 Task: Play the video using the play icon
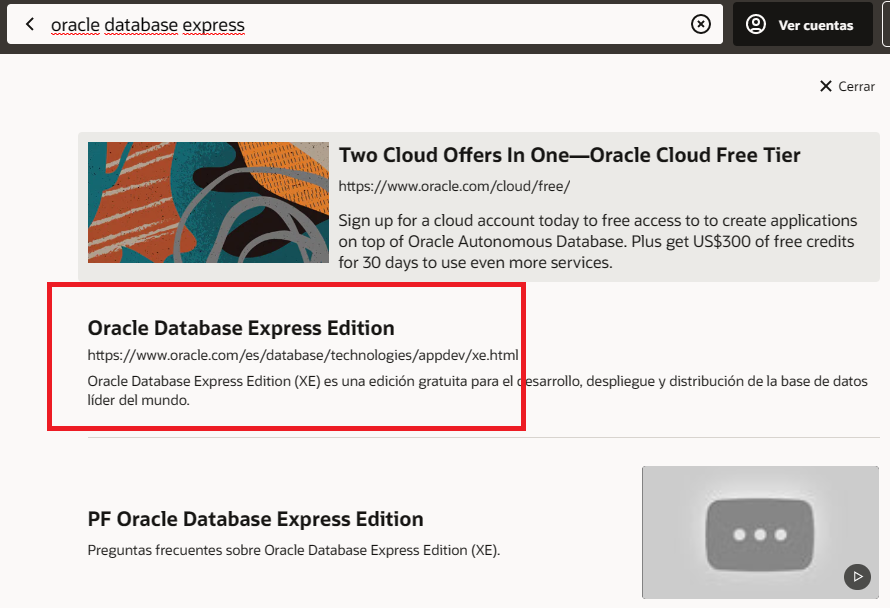click(x=857, y=577)
